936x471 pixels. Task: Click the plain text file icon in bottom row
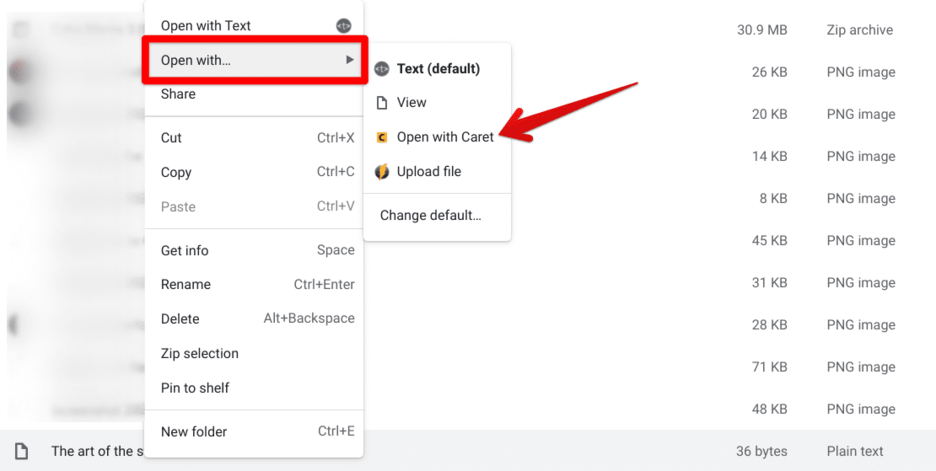[x=21, y=451]
